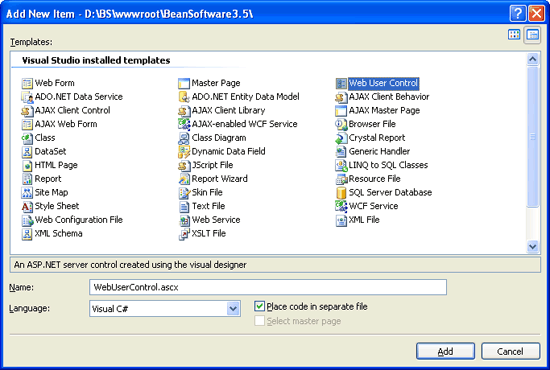Viewport: 550px width, 370px height.
Task: Choose the Resource File icon
Action: click(x=341, y=179)
